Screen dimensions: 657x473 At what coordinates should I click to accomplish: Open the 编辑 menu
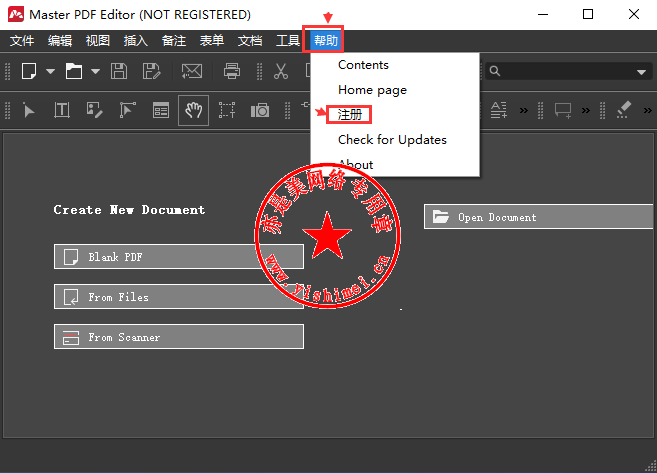pyautogui.click(x=60, y=41)
